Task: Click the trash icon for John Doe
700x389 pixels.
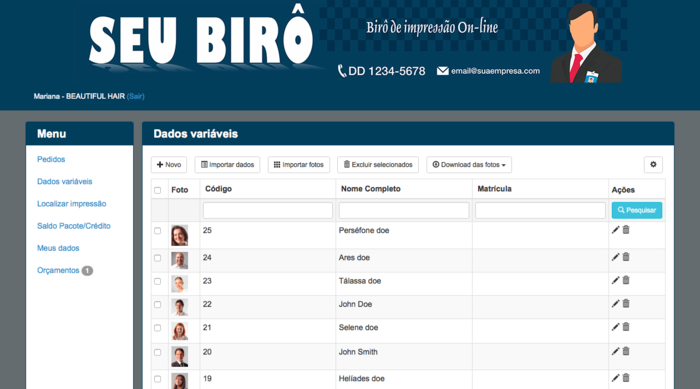Action: pyautogui.click(x=626, y=304)
